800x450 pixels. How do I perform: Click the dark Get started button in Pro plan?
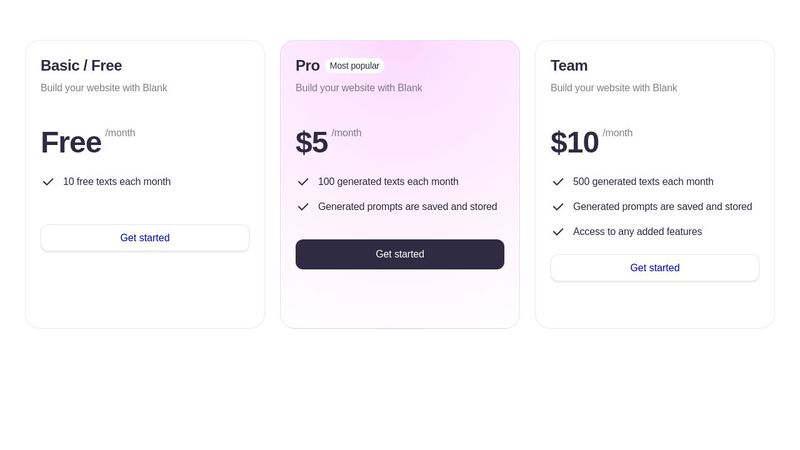pyautogui.click(x=400, y=254)
